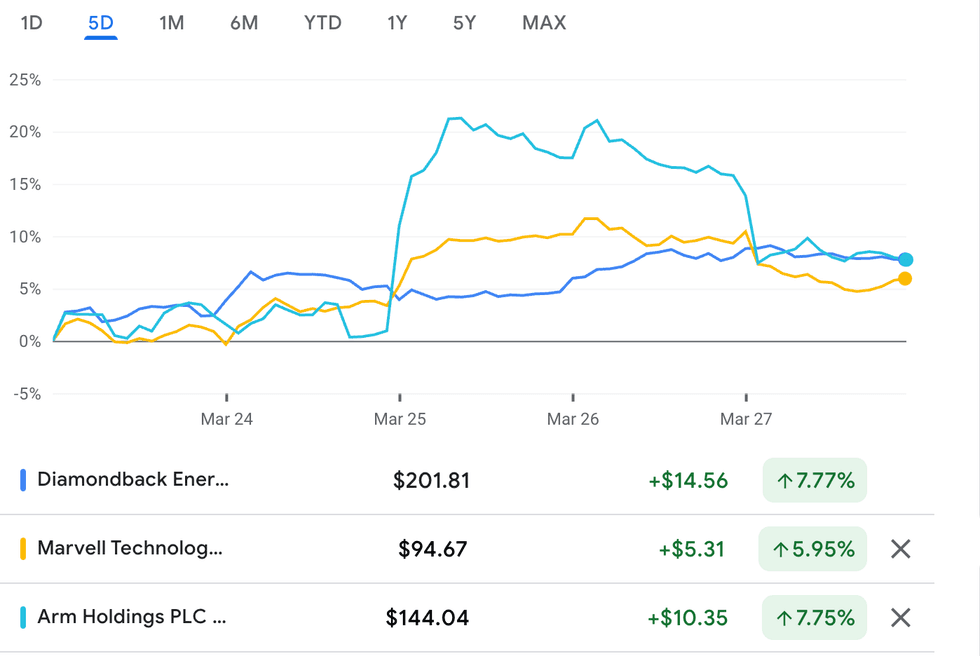View the 1Y chart
Image resolution: width=980 pixels, height=656 pixels.
(x=397, y=22)
